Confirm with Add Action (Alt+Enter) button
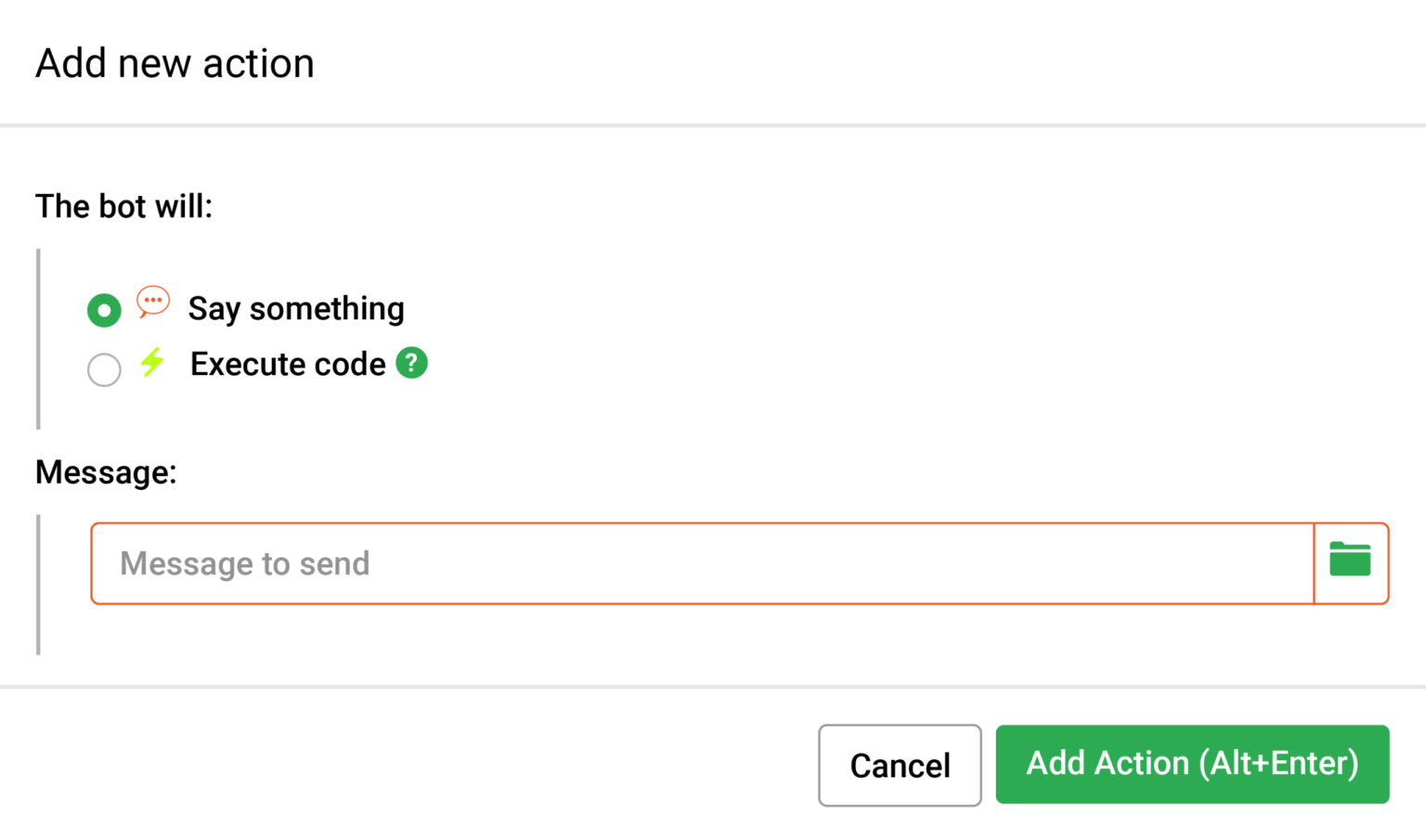Screen dimensions: 1426x840 click(1192, 764)
